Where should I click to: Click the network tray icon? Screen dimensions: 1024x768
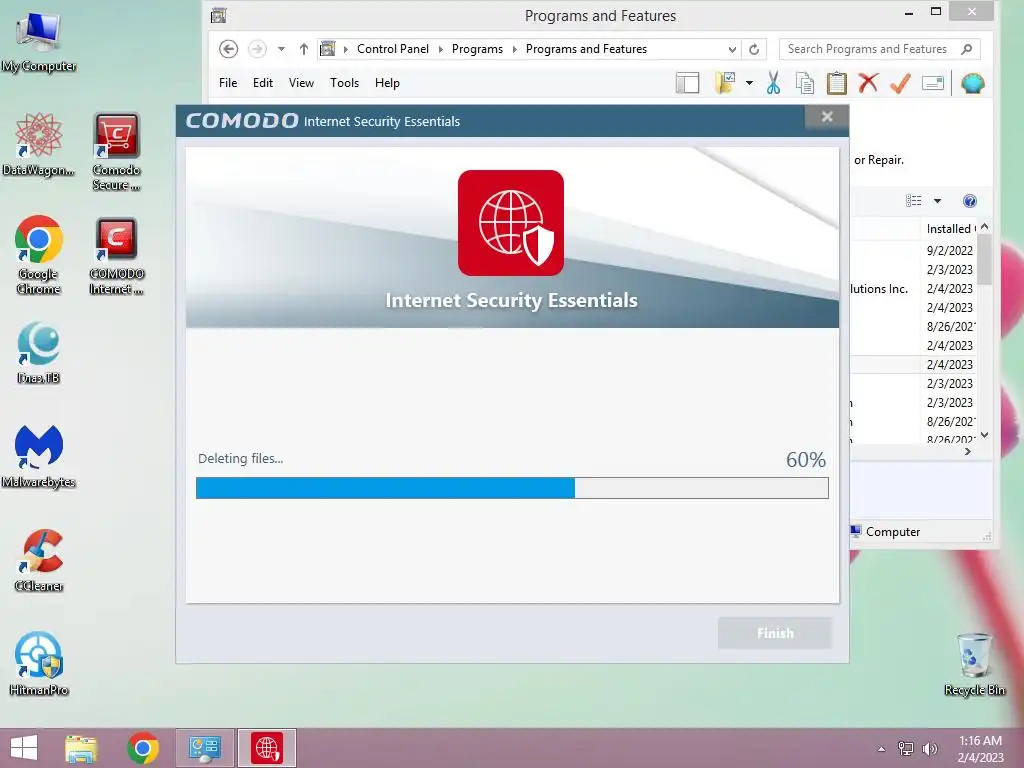tap(906, 748)
